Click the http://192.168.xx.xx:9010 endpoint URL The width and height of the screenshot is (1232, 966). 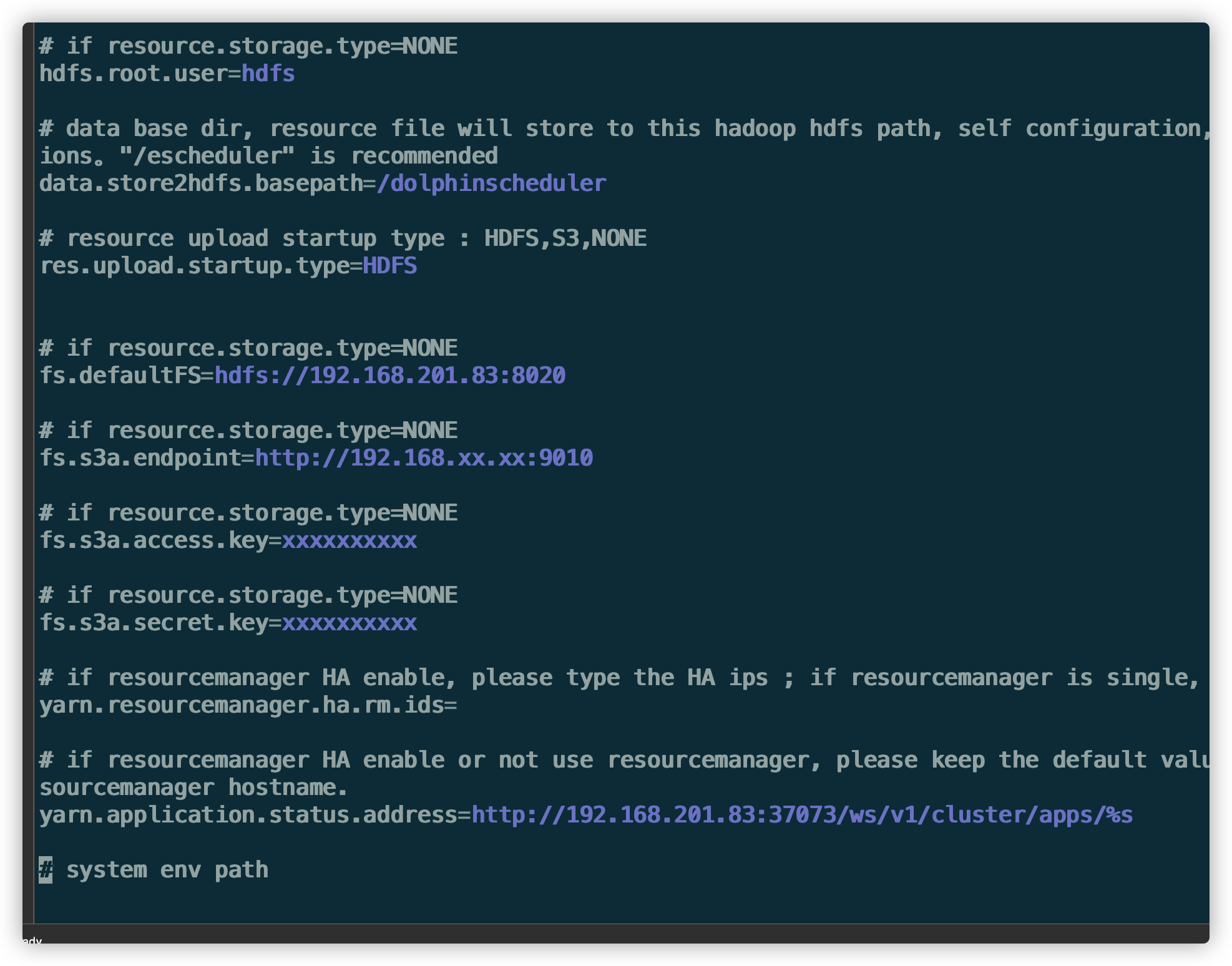coord(424,458)
